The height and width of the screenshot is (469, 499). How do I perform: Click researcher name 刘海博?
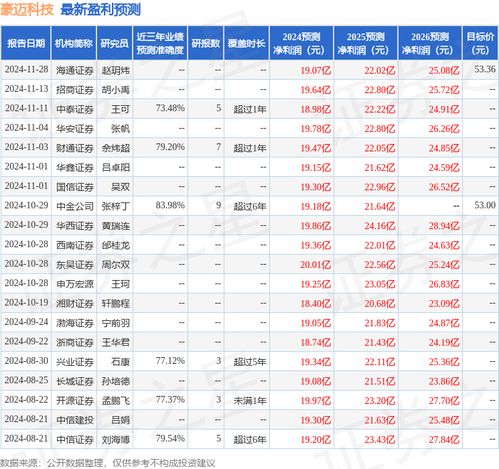tap(115, 439)
